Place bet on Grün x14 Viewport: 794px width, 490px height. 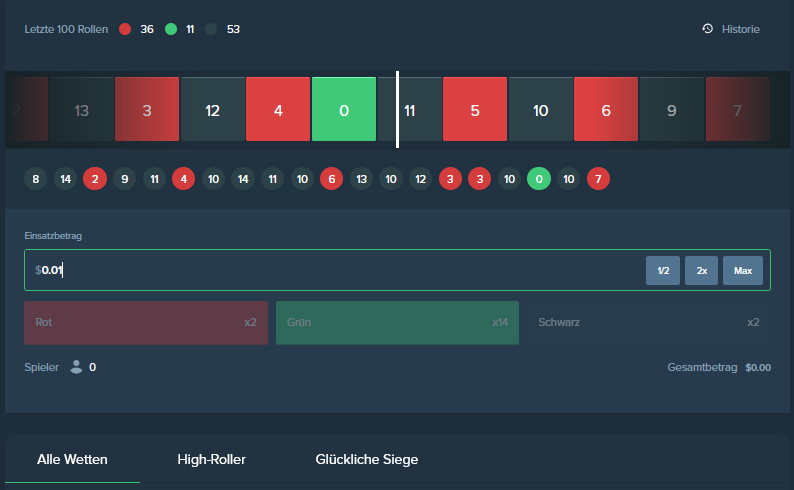pos(397,323)
